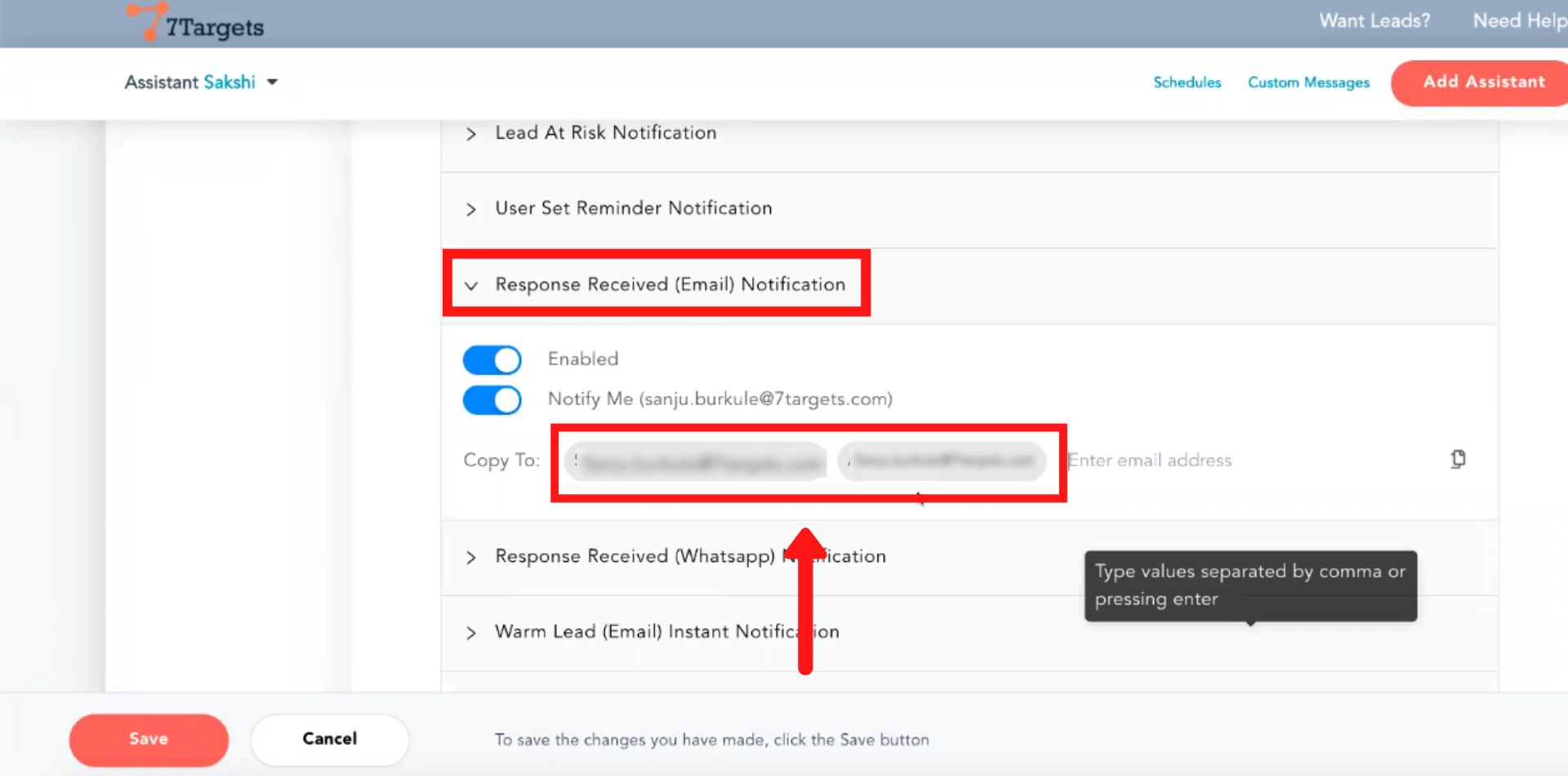The width and height of the screenshot is (1568, 776).
Task: Click the Cancel button
Action: coord(329,739)
